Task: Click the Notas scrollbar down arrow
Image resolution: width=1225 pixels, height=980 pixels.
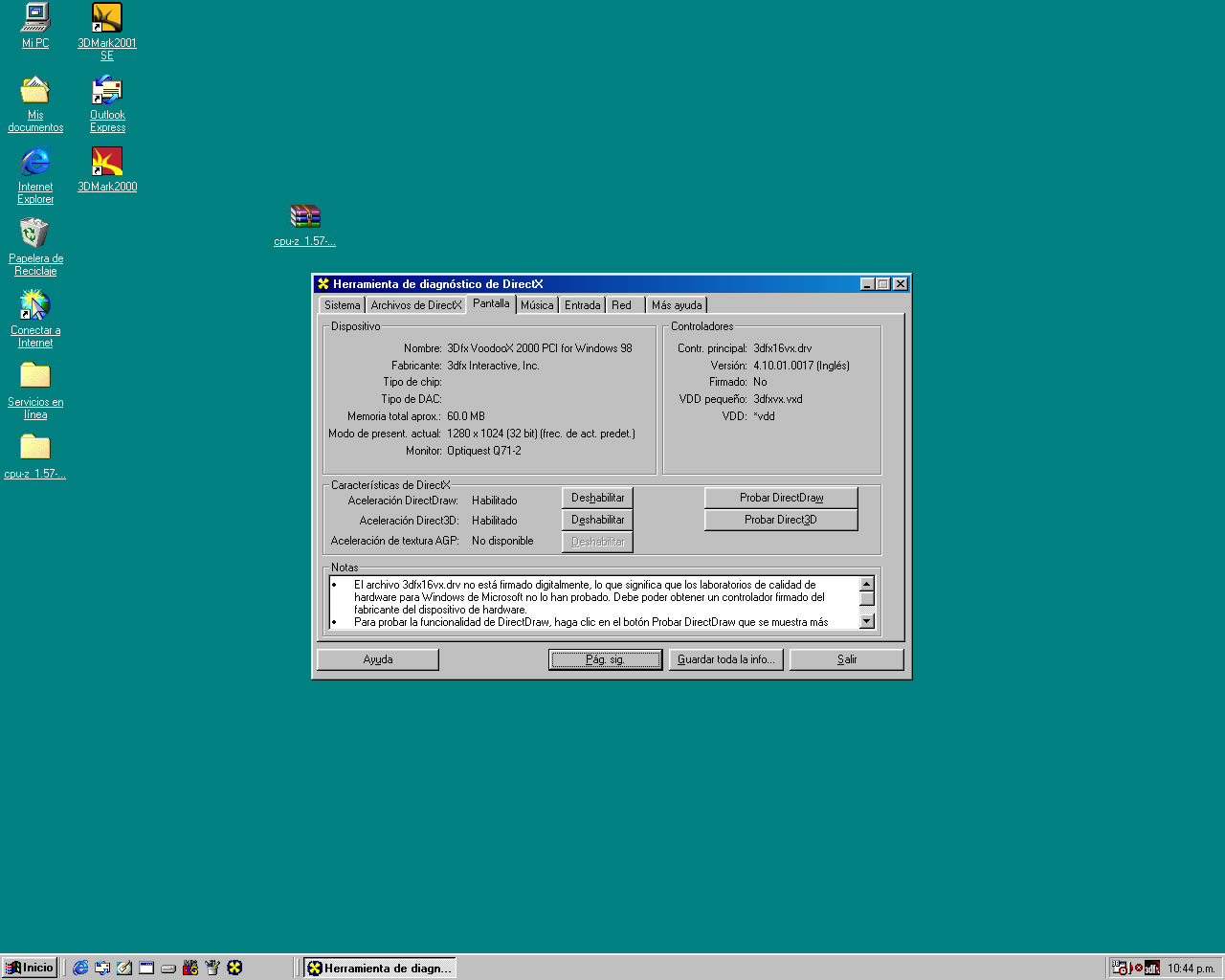Action: click(x=867, y=621)
